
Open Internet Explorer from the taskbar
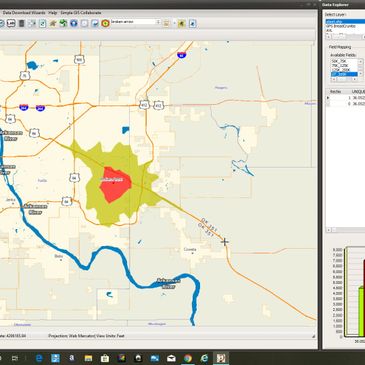click(x=204, y=358)
